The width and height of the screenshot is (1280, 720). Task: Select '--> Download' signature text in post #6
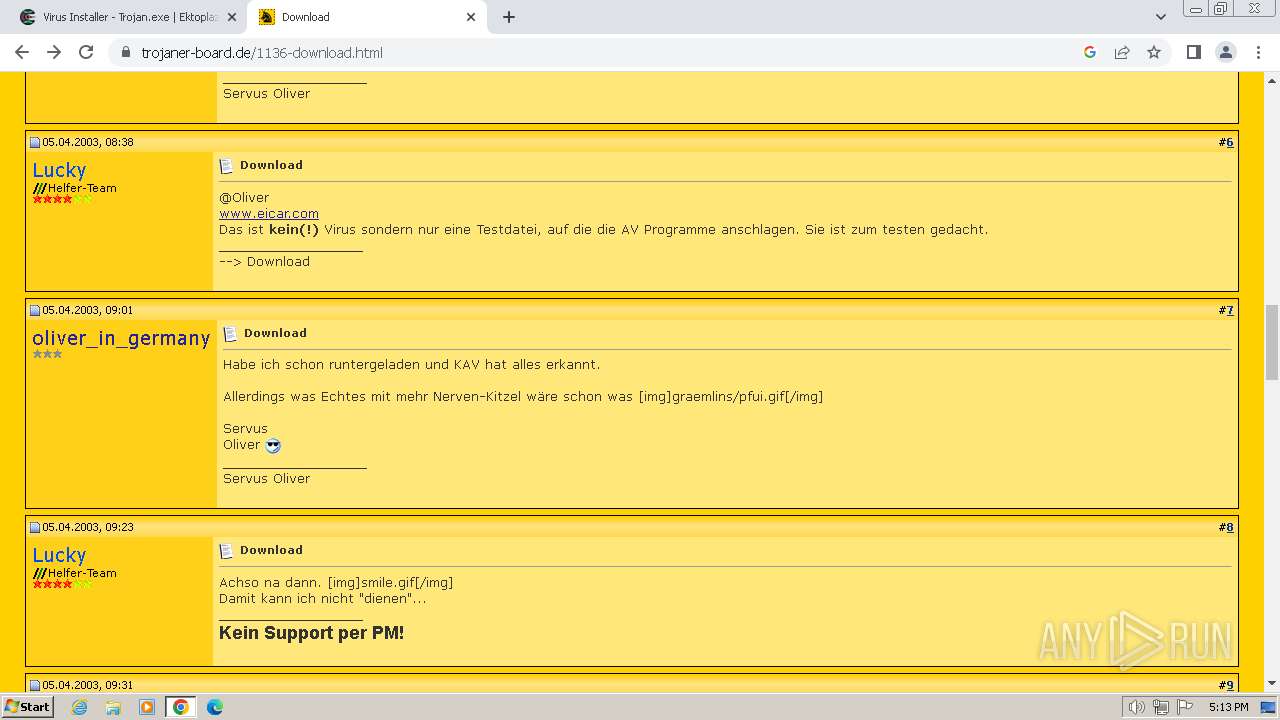click(x=264, y=261)
